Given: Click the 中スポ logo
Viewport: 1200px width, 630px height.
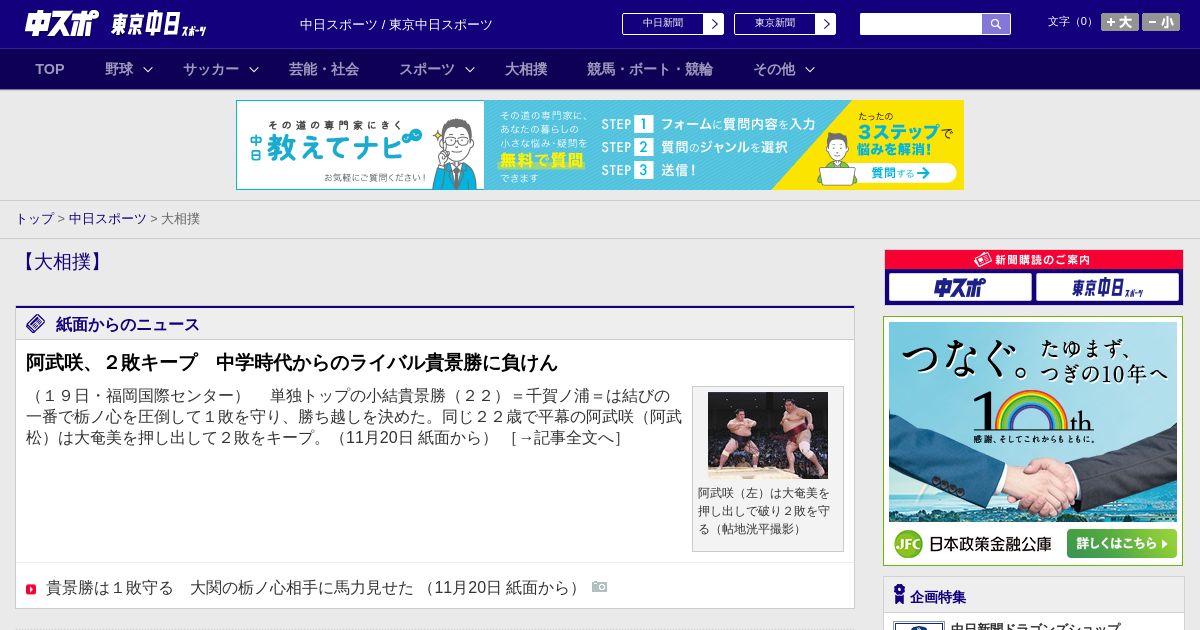Looking at the screenshot, I should (62, 23).
